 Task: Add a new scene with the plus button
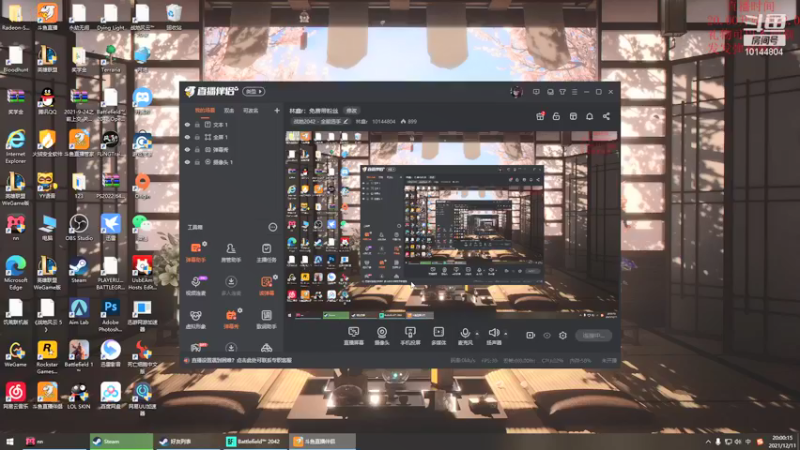277,110
